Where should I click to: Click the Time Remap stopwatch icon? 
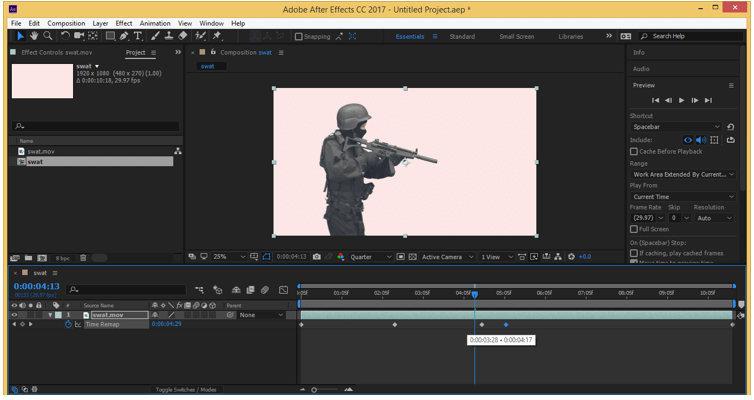tap(69, 325)
